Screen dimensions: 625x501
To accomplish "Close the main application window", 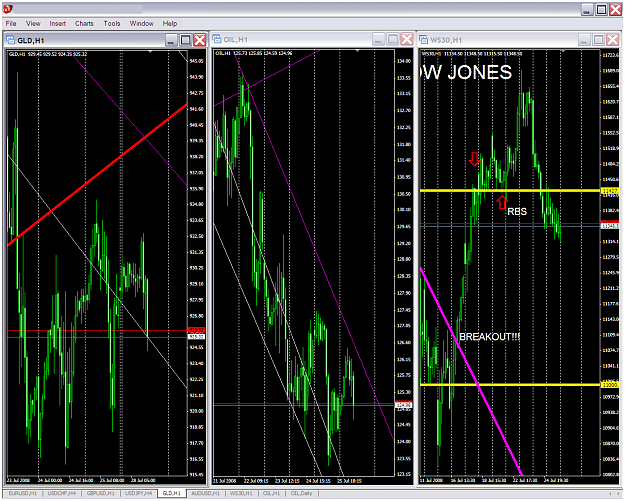I will click(x=615, y=10).
